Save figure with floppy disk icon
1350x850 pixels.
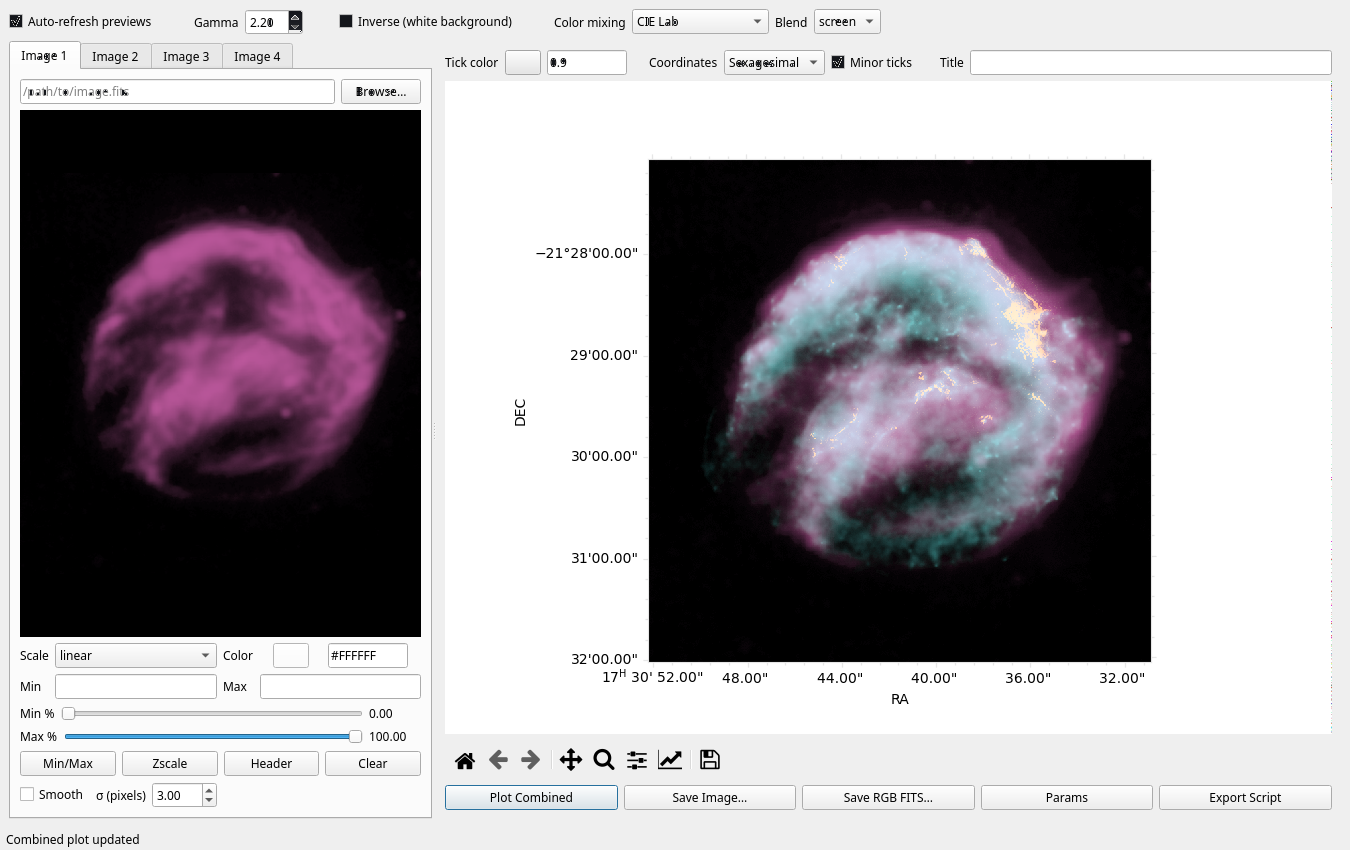(710, 761)
